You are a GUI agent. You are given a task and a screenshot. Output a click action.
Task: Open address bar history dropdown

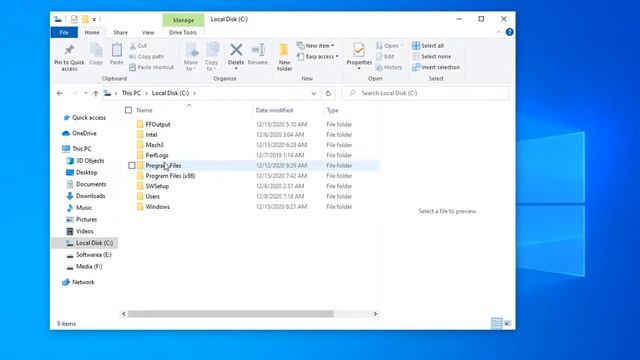313,93
